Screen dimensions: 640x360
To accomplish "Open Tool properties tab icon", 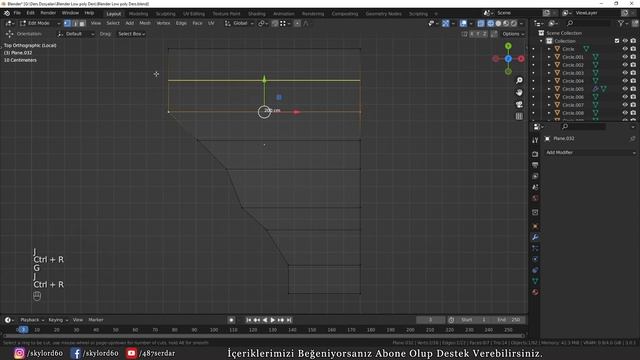I will pyautogui.click(x=535, y=140).
